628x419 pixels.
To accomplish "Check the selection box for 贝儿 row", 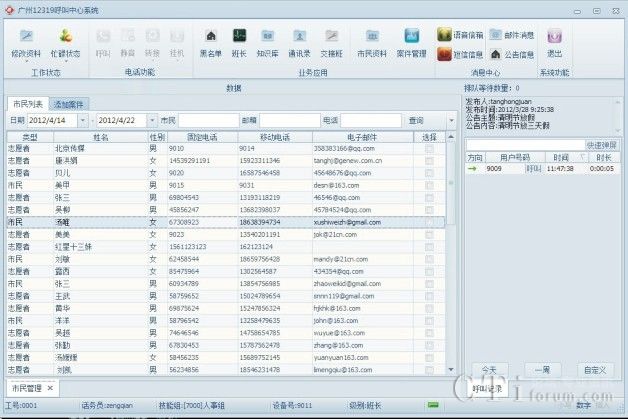I will 429,172.
